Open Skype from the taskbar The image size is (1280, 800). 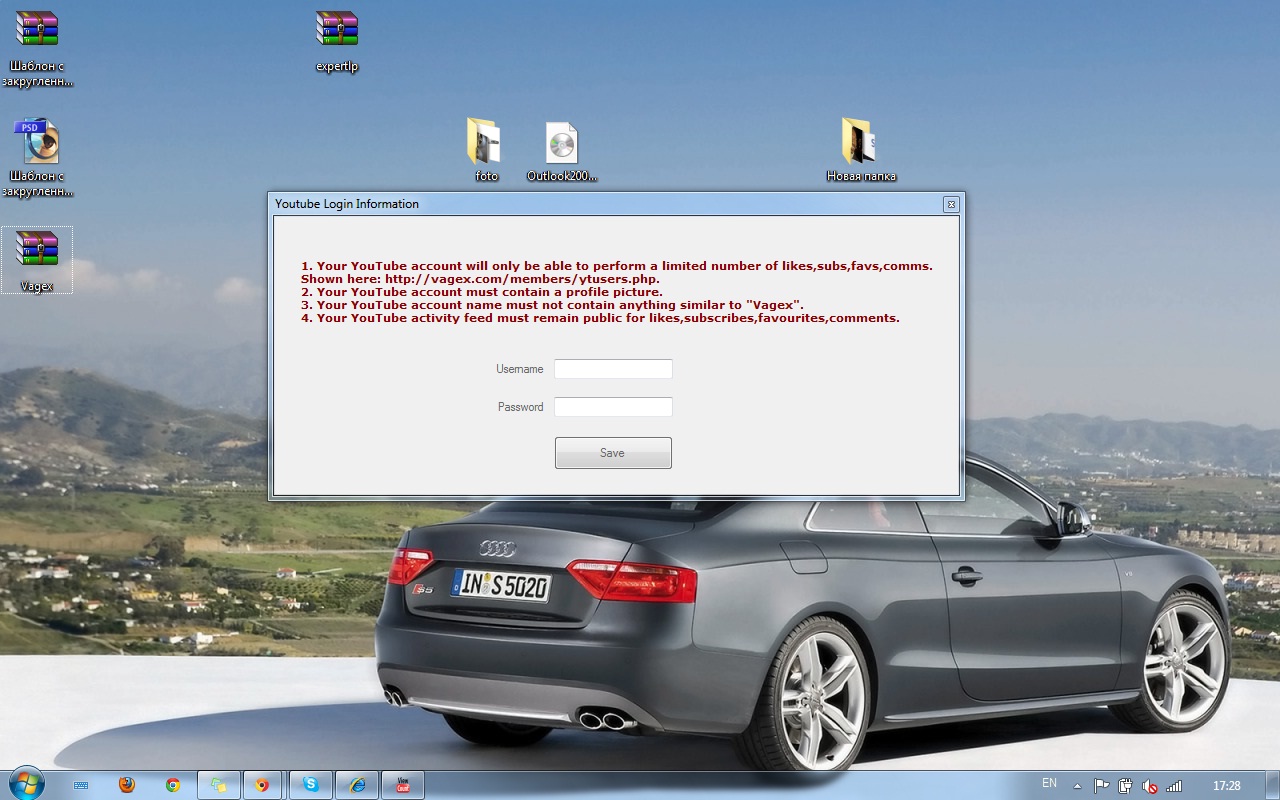[x=311, y=785]
